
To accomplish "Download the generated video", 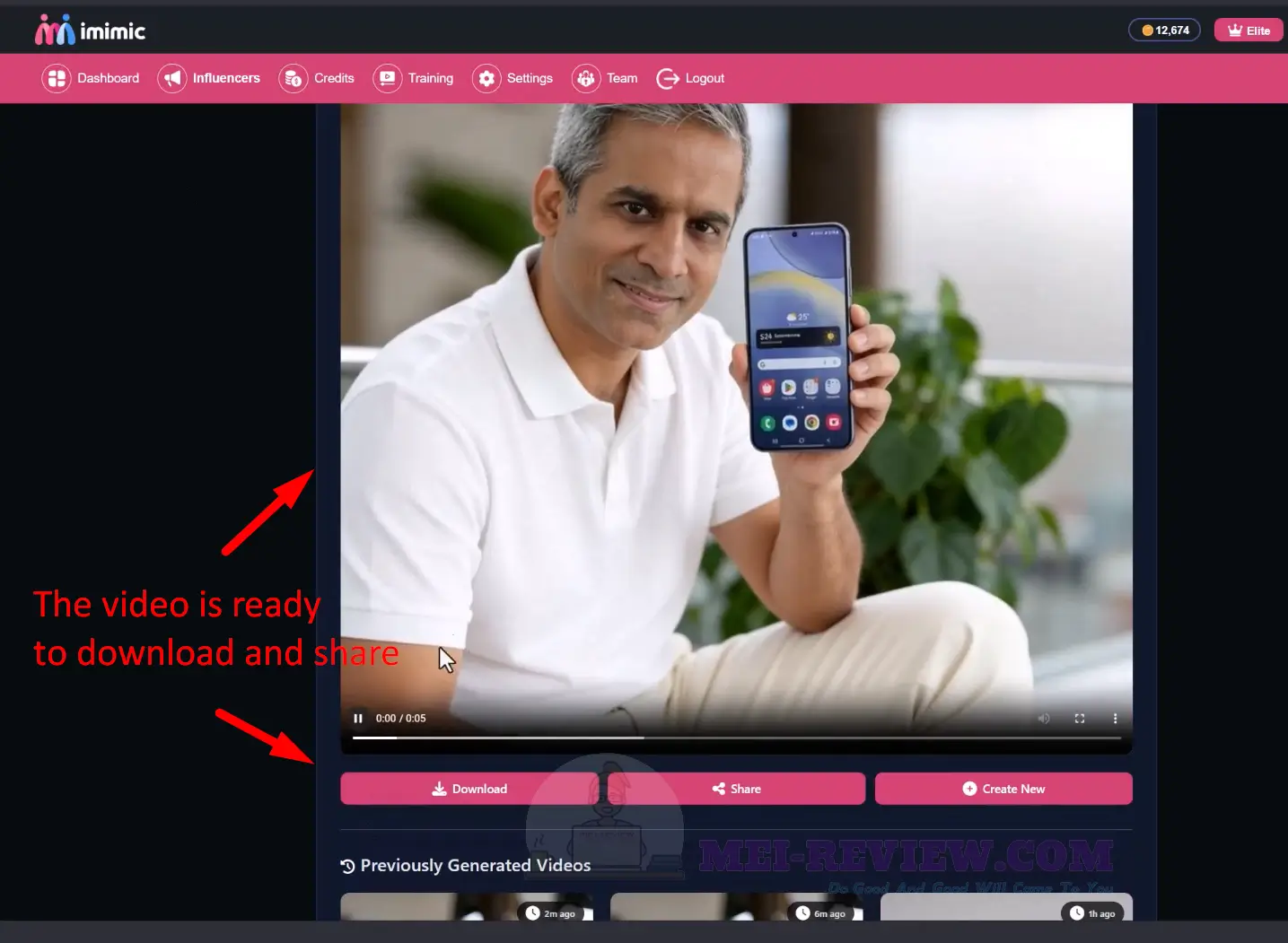I will [x=469, y=789].
